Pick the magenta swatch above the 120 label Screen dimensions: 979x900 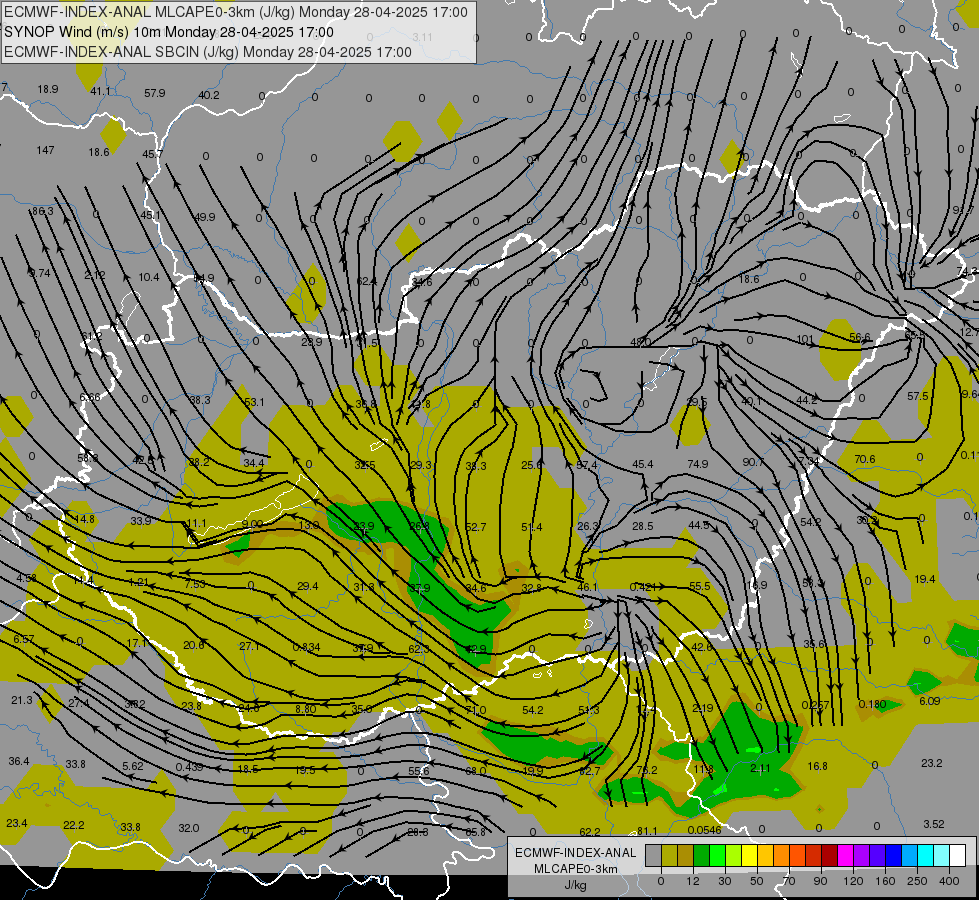845,855
